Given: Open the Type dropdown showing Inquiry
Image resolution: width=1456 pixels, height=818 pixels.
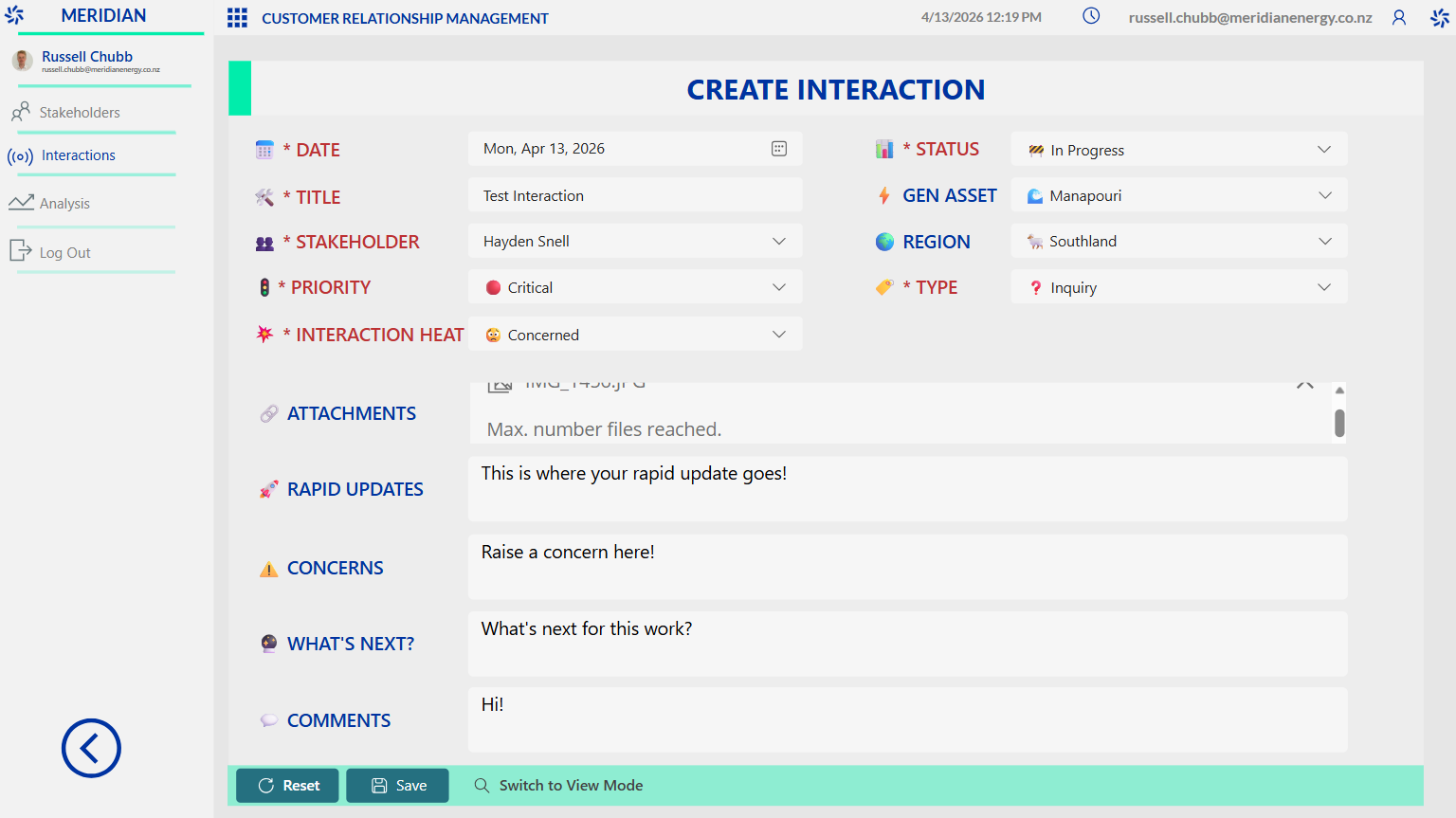Looking at the screenshot, I should 1324,287.
